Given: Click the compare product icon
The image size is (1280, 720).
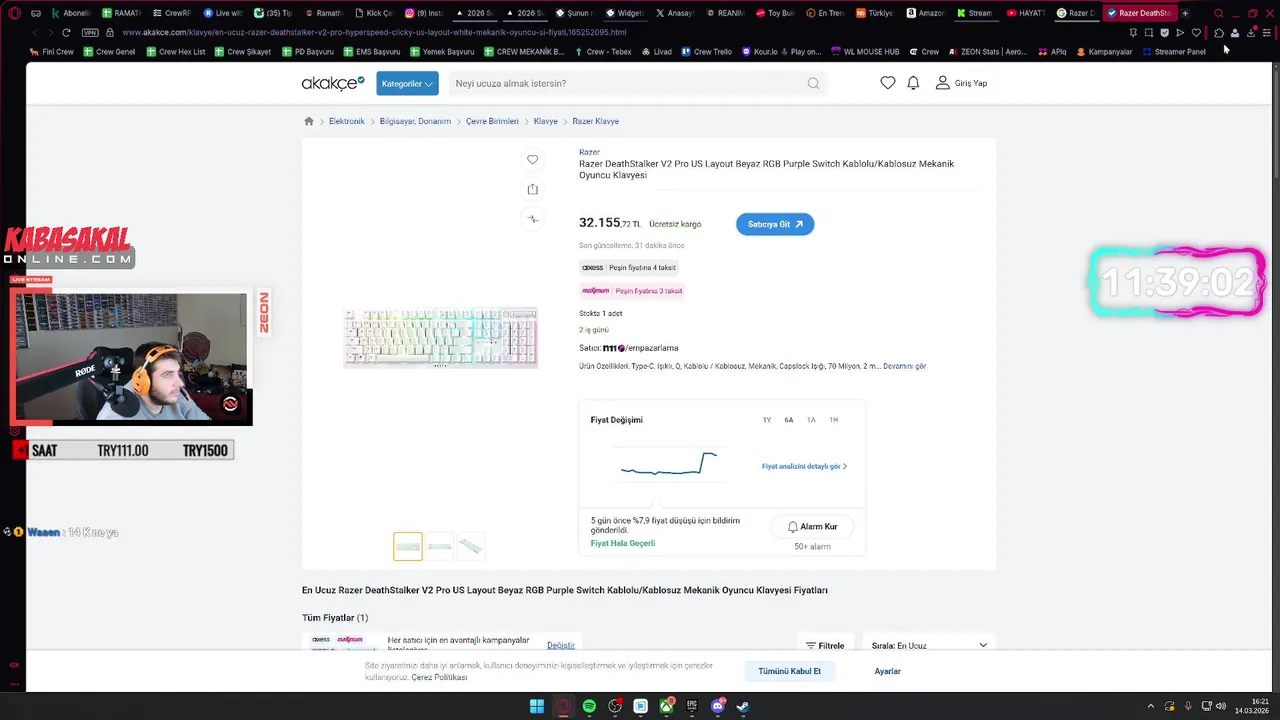Looking at the screenshot, I should pyautogui.click(x=532, y=219).
